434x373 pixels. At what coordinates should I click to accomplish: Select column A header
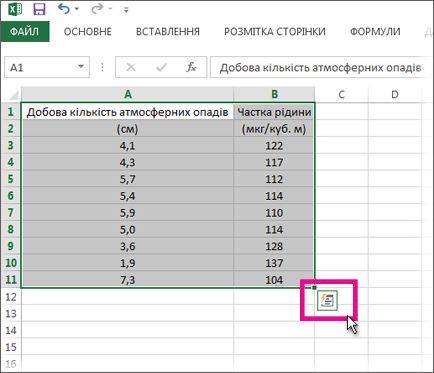[128, 94]
